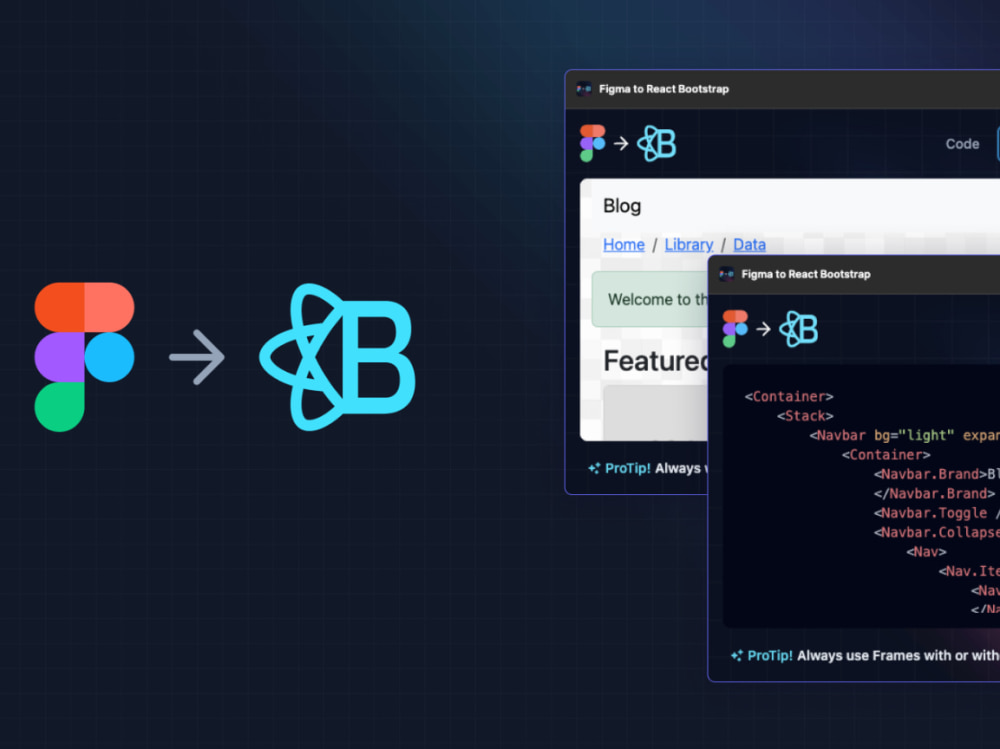Click the Blog navbar brand in preview
The height and width of the screenshot is (749, 1000).
pyautogui.click(x=622, y=206)
